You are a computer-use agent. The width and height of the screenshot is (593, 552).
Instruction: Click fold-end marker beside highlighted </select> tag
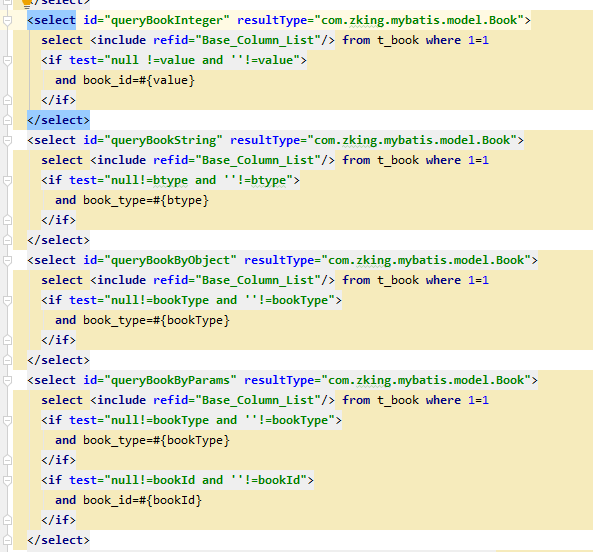(x=7, y=120)
